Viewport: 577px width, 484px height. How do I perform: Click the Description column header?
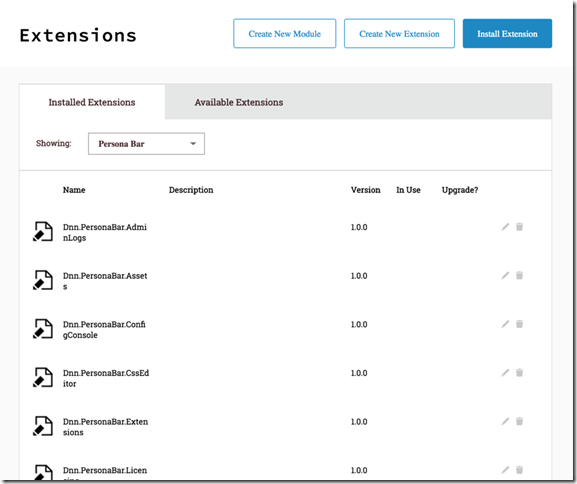(191, 190)
